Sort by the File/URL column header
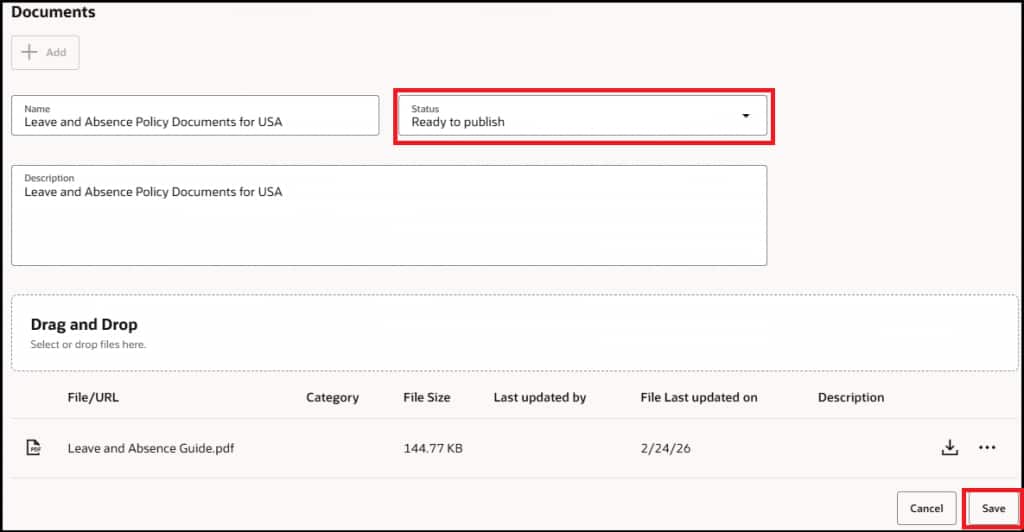 click(93, 397)
